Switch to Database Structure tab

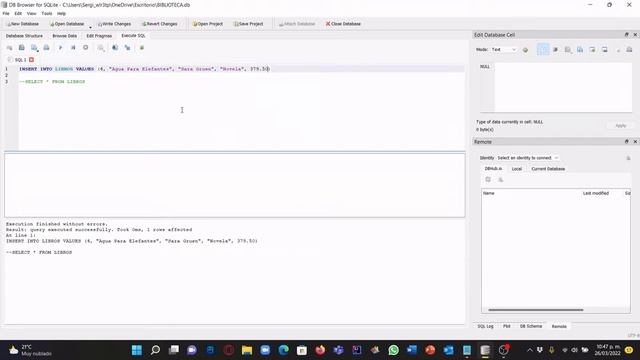pos(24,36)
